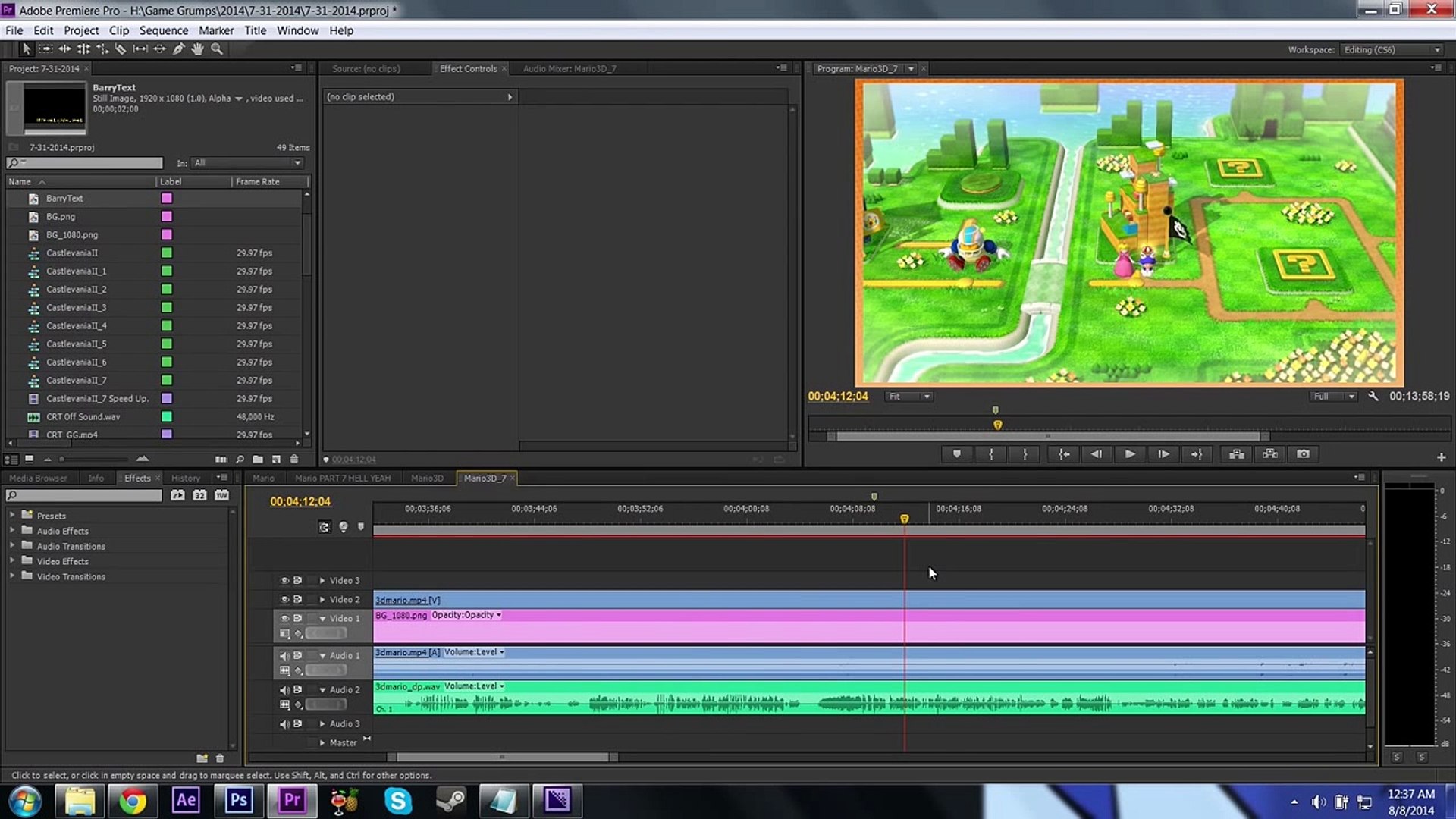Select the Zoom tool magnifier
1456x819 pixels.
[217, 49]
